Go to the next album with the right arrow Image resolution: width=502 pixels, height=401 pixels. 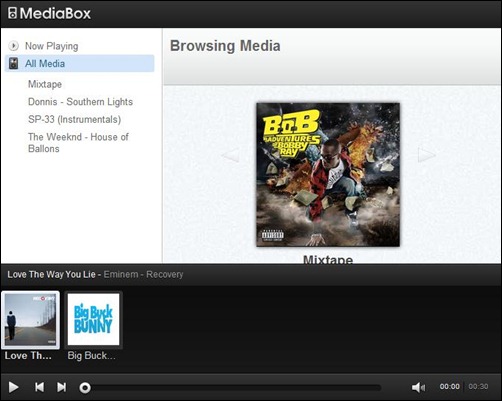(427, 155)
